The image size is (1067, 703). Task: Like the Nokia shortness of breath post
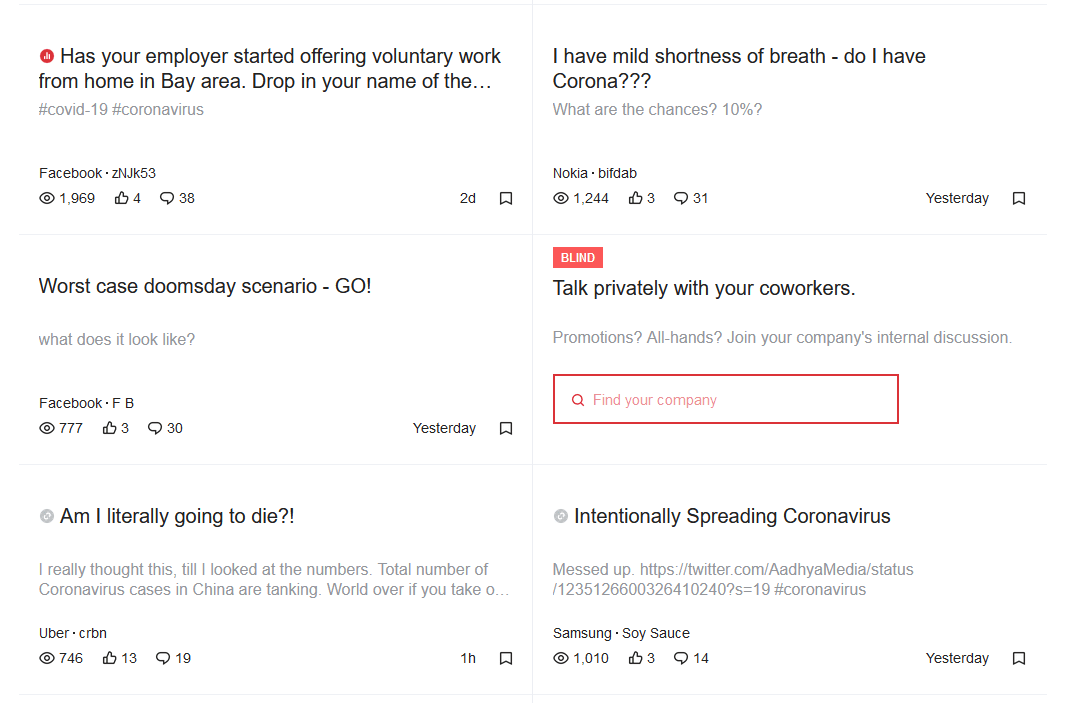click(636, 198)
